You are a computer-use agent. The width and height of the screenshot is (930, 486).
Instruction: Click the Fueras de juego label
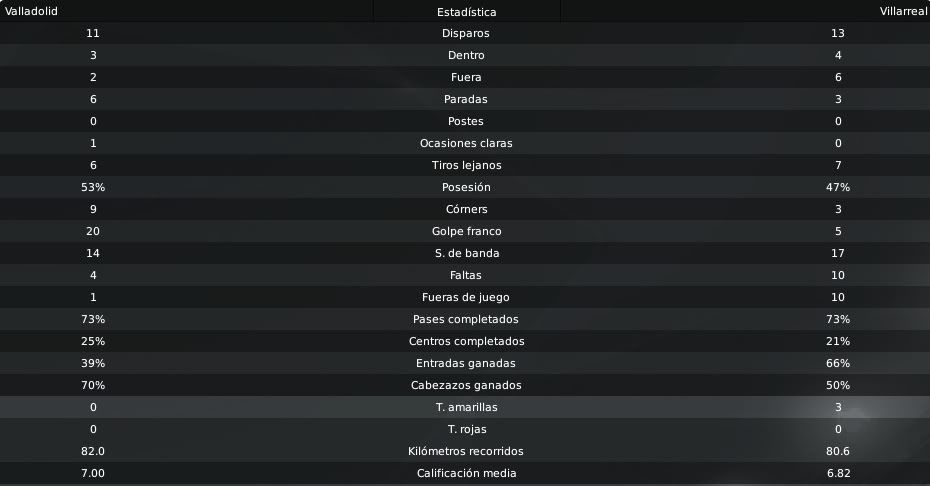466,297
